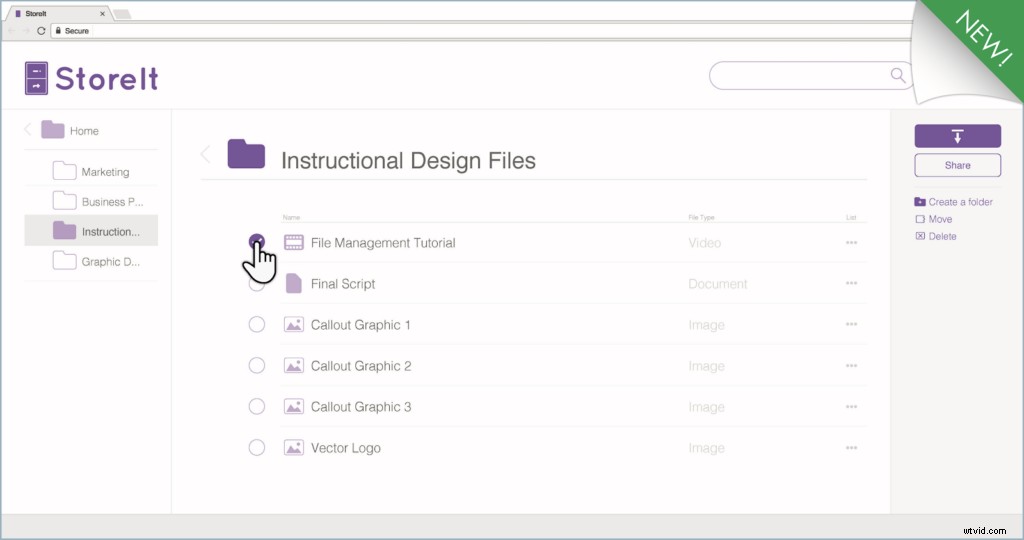
Task: Click the image icon of Callout Graphic 1
Action: click(x=294, y=325)
